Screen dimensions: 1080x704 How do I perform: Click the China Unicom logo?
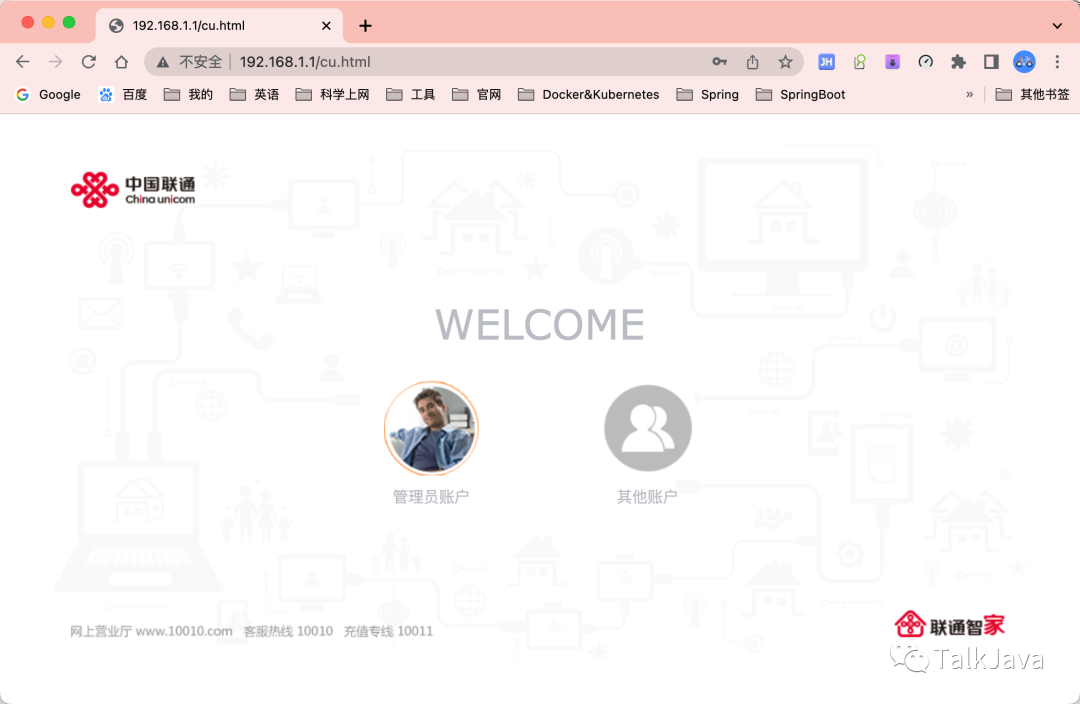133,189
